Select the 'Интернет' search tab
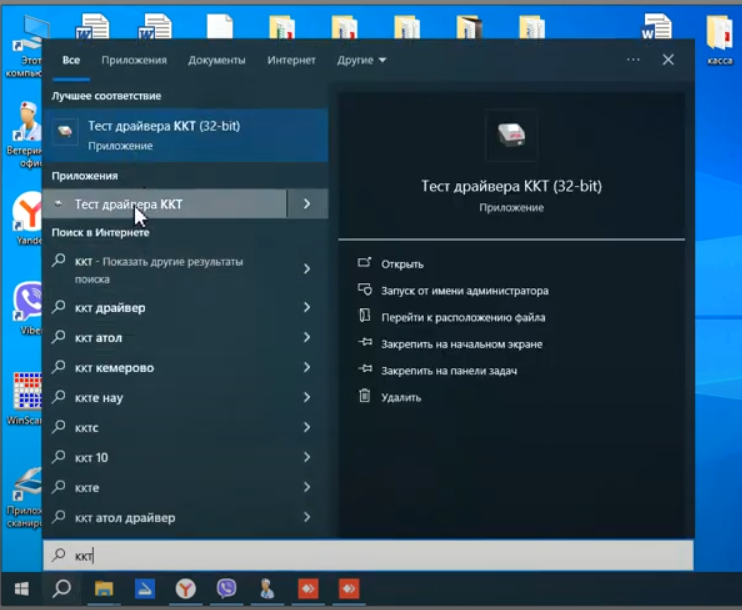Viewport: 742px width, 610px height. (291, 60)
